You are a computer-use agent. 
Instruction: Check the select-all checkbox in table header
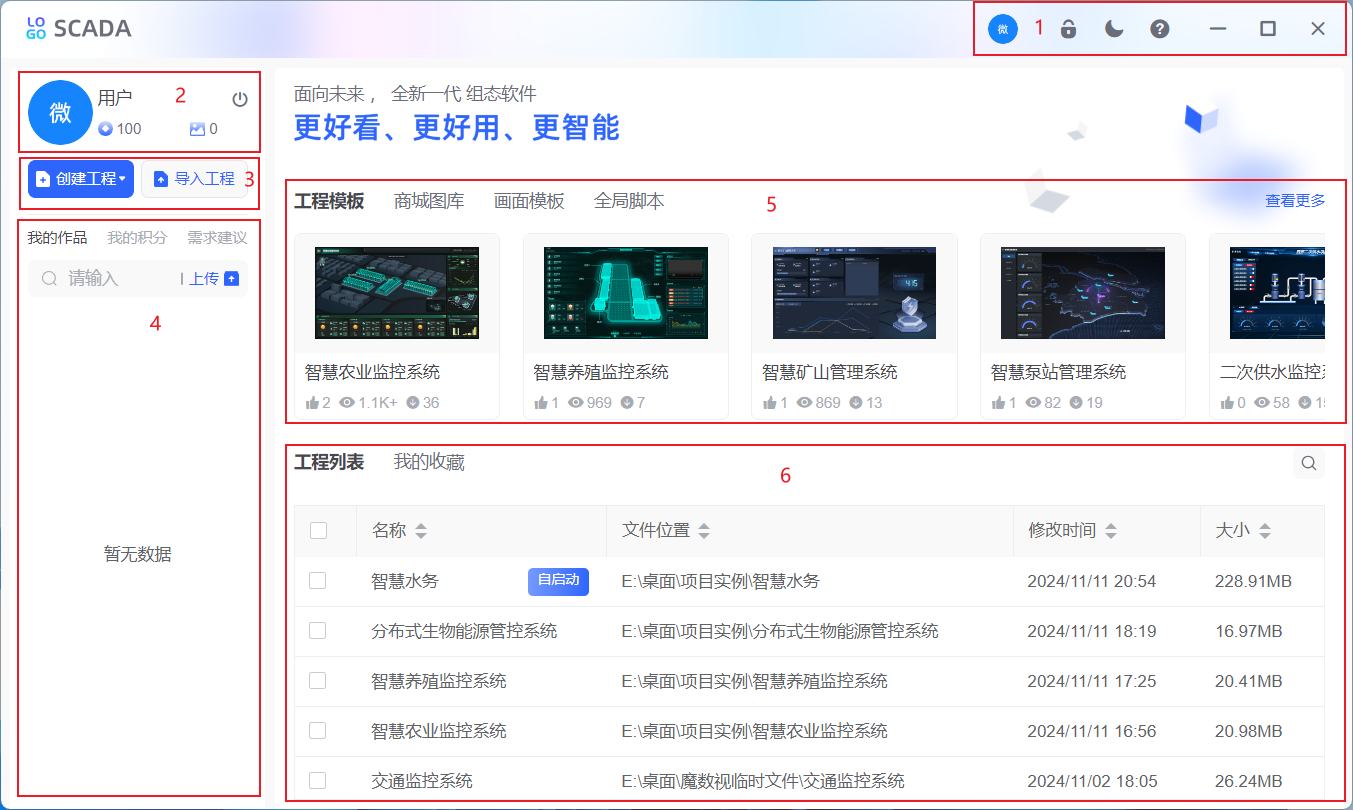point(318,531)
